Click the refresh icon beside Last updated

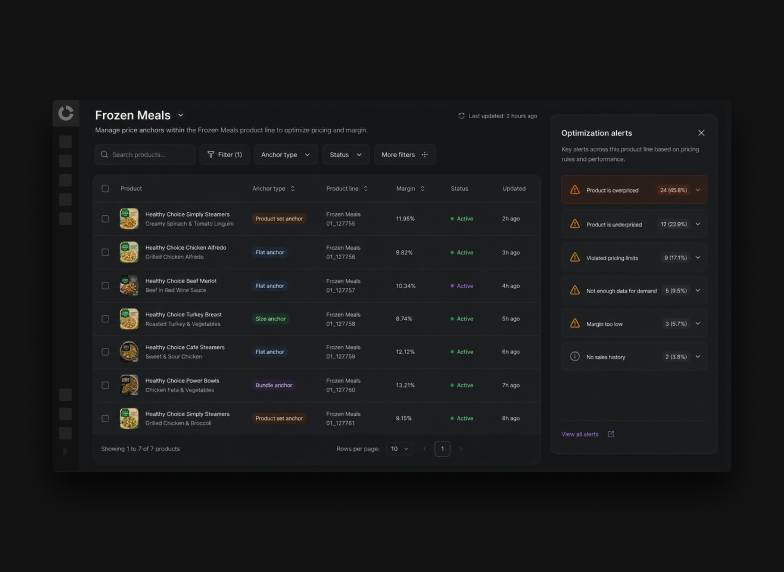pos(461,116)
